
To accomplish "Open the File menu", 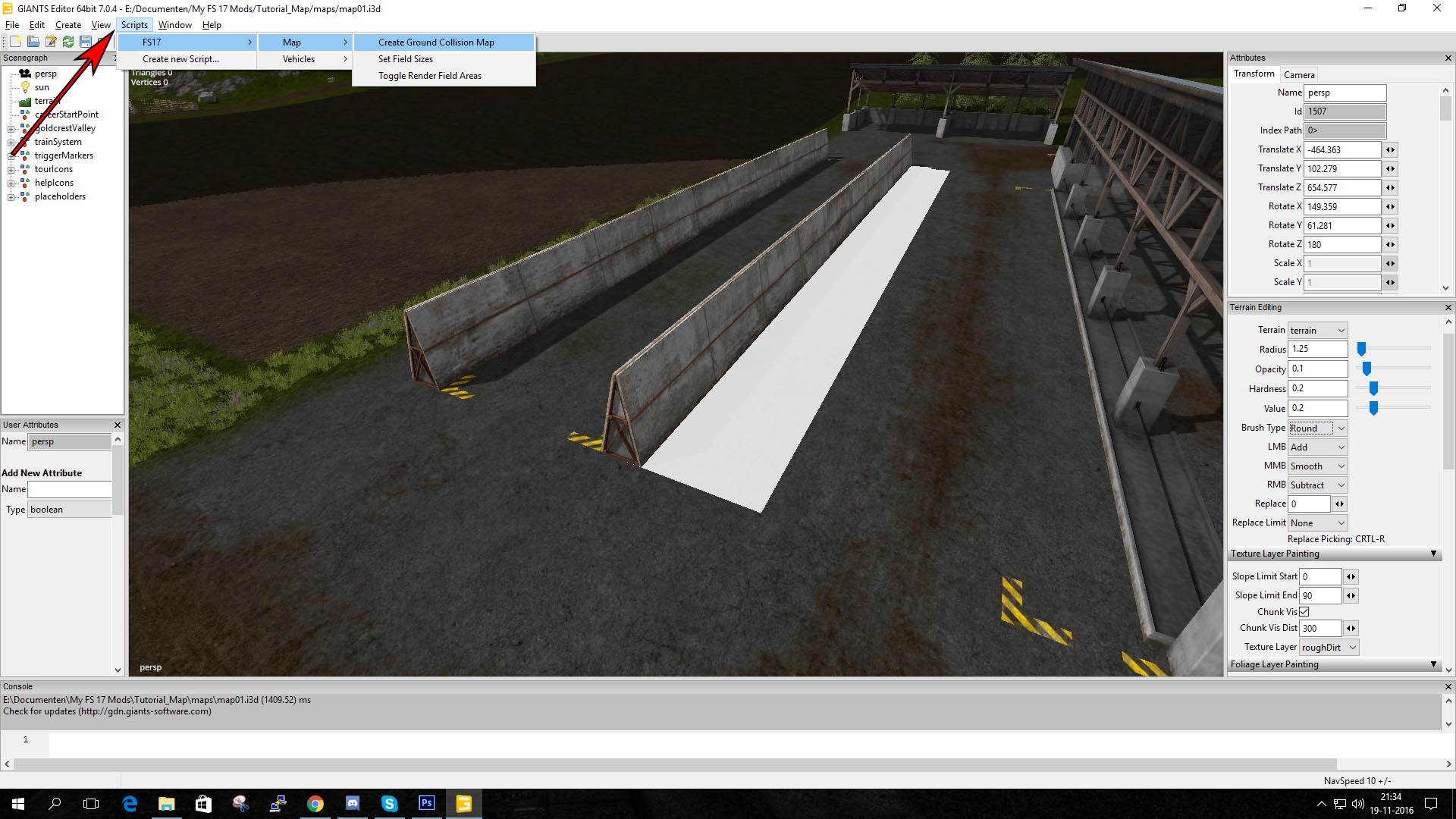I will click(12, 25).
